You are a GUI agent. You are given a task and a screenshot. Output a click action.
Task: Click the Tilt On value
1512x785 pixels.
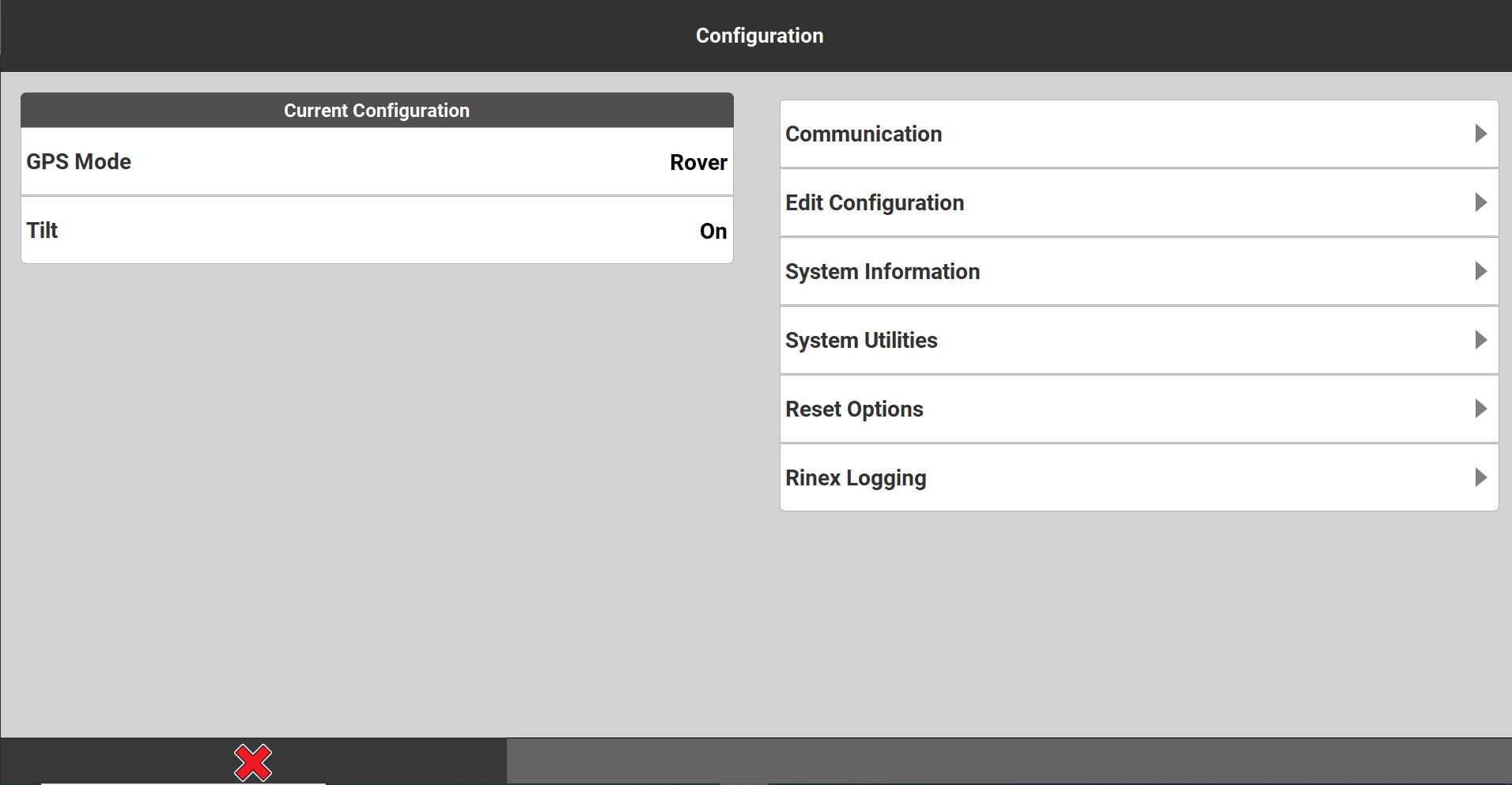[713, 231]
